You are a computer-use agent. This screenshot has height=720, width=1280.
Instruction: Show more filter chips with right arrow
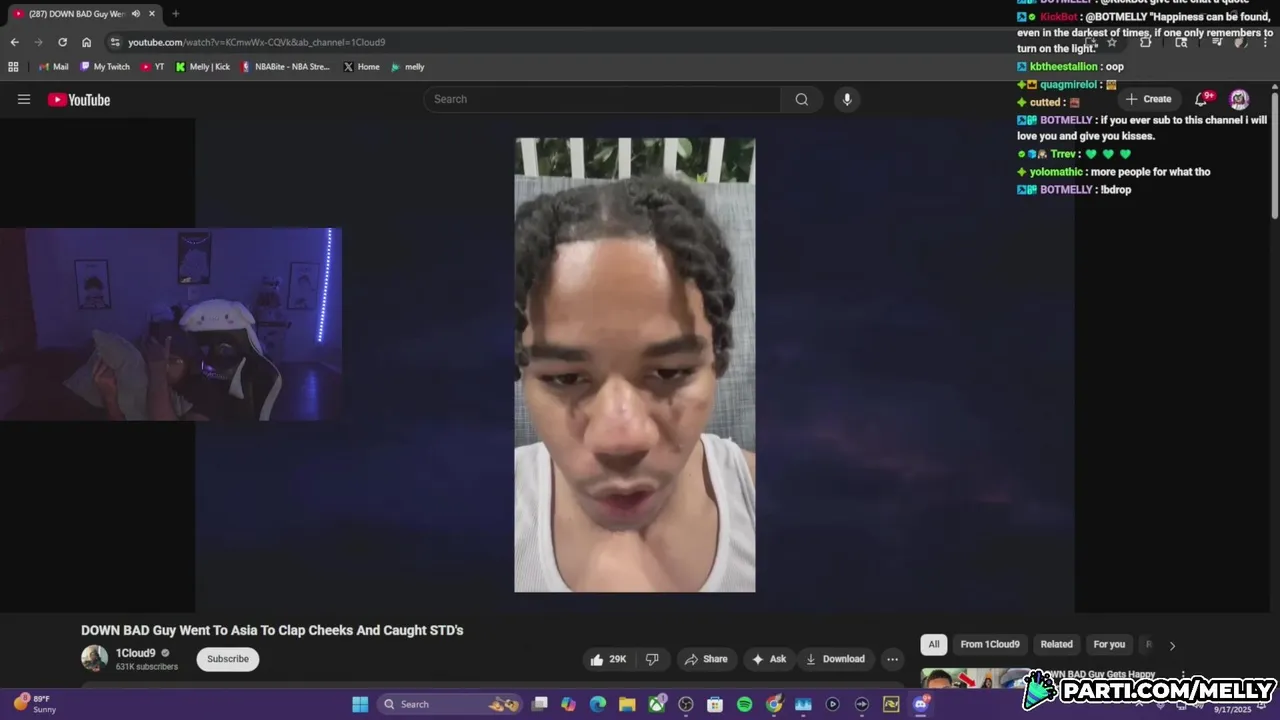pos(1172,646)
